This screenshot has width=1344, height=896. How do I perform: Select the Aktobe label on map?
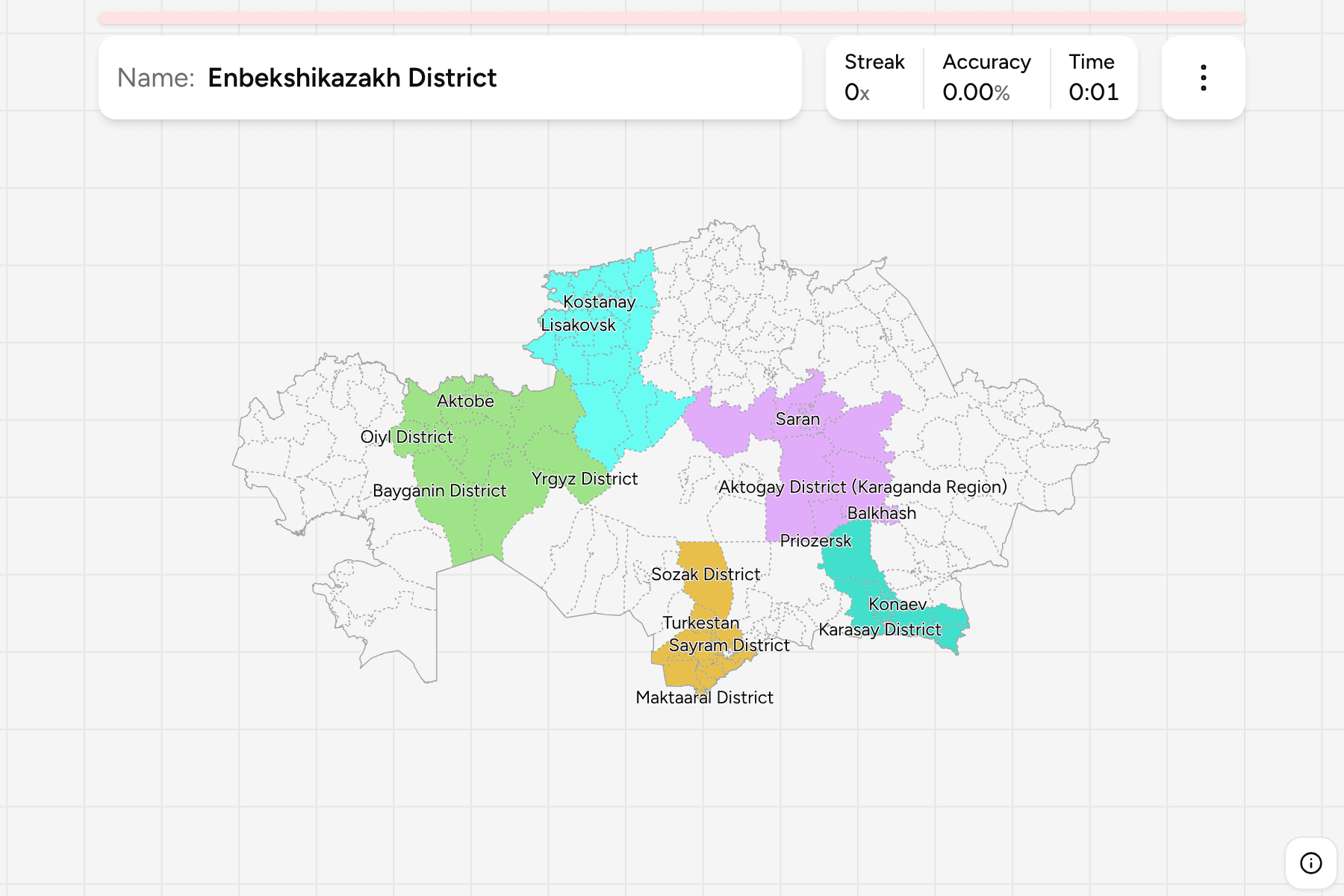pyautogui.click(x=465, y=402)
